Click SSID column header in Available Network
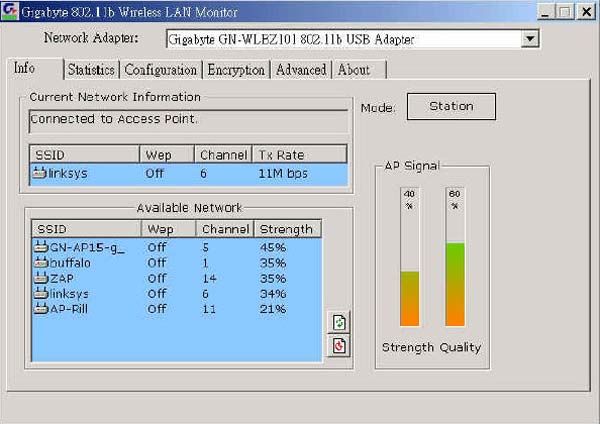The height and width of the screenshot is (424, 600). pos(86,229)
